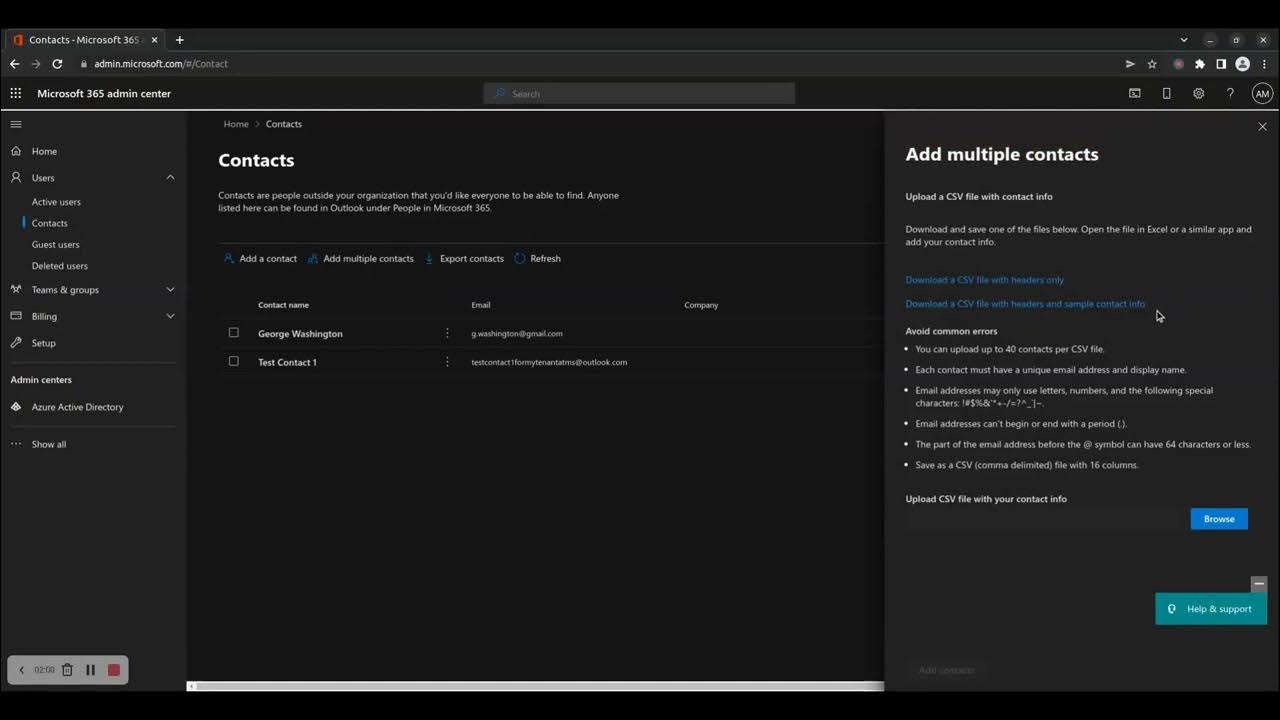Collapse the recorder toolbar arrow
The width and height of the screenshot is (1280, 720).
point(21,670)
